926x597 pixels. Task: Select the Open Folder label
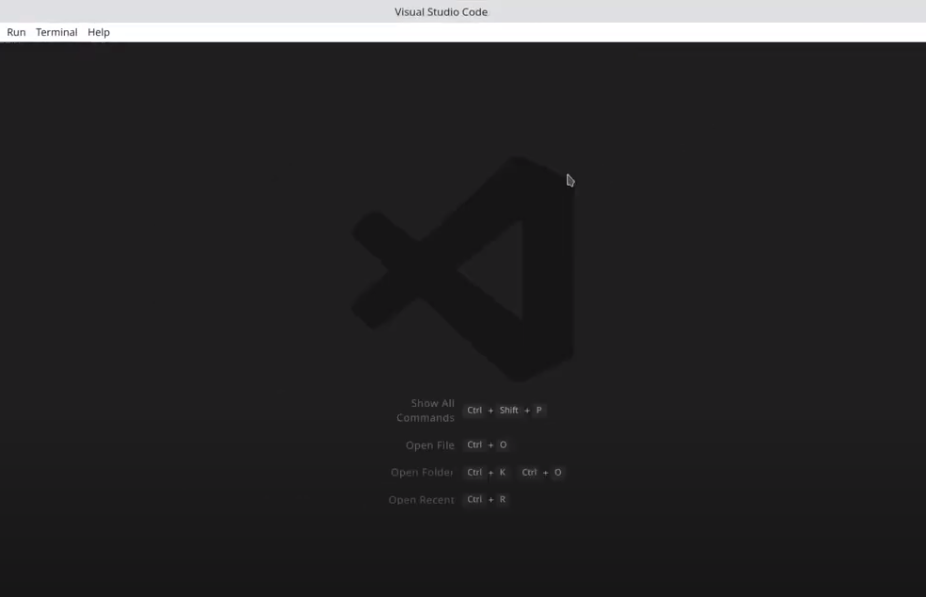(422, 472)
